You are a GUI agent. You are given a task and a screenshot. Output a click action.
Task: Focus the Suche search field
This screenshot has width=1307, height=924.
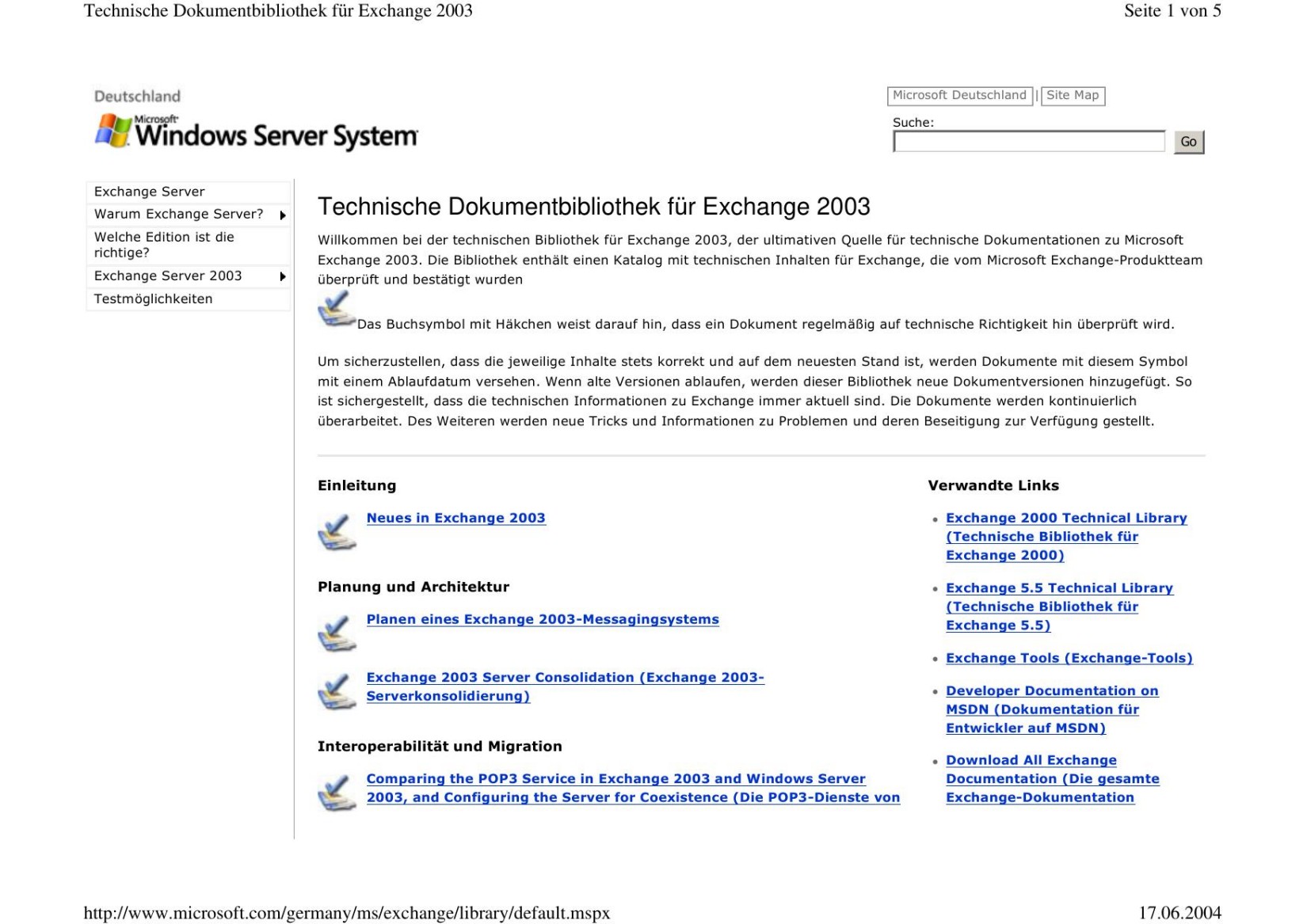1029,142
